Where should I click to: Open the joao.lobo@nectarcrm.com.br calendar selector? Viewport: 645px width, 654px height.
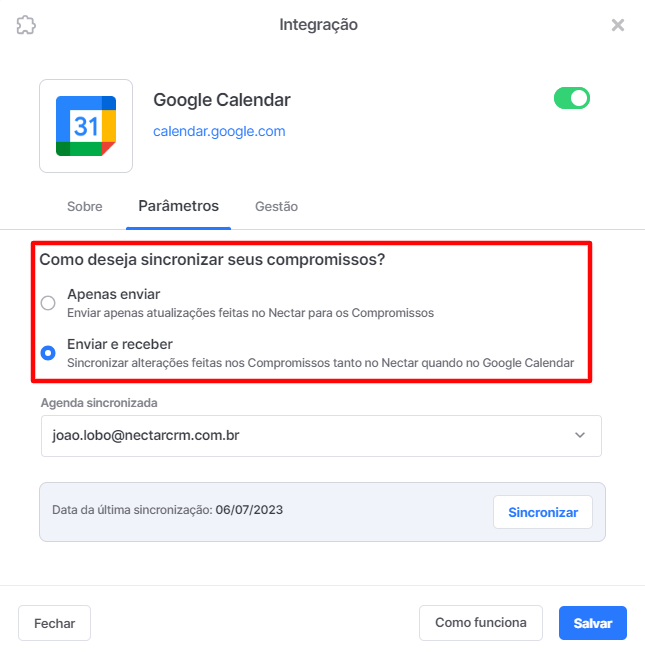321,436
